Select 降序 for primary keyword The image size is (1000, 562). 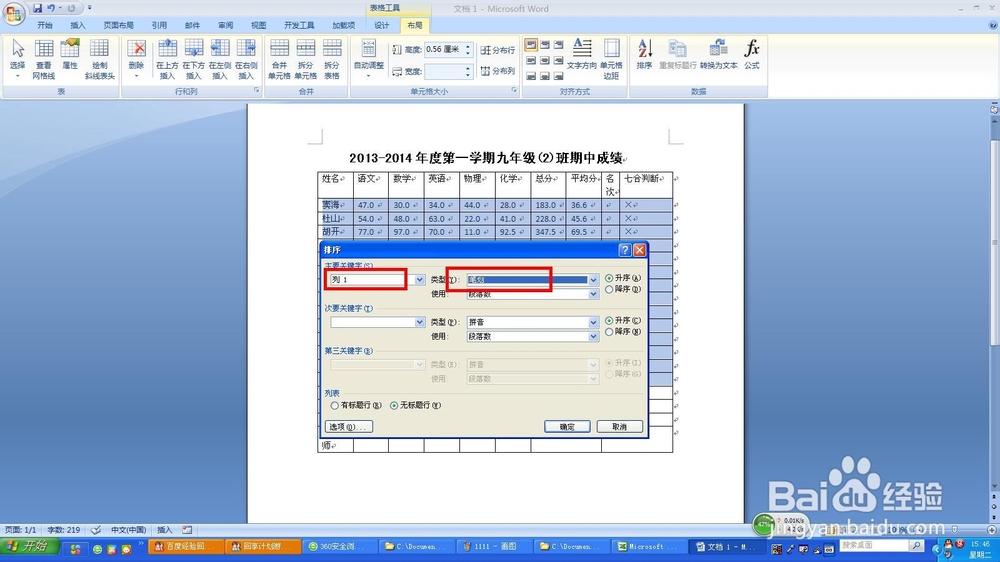[622, 290]
